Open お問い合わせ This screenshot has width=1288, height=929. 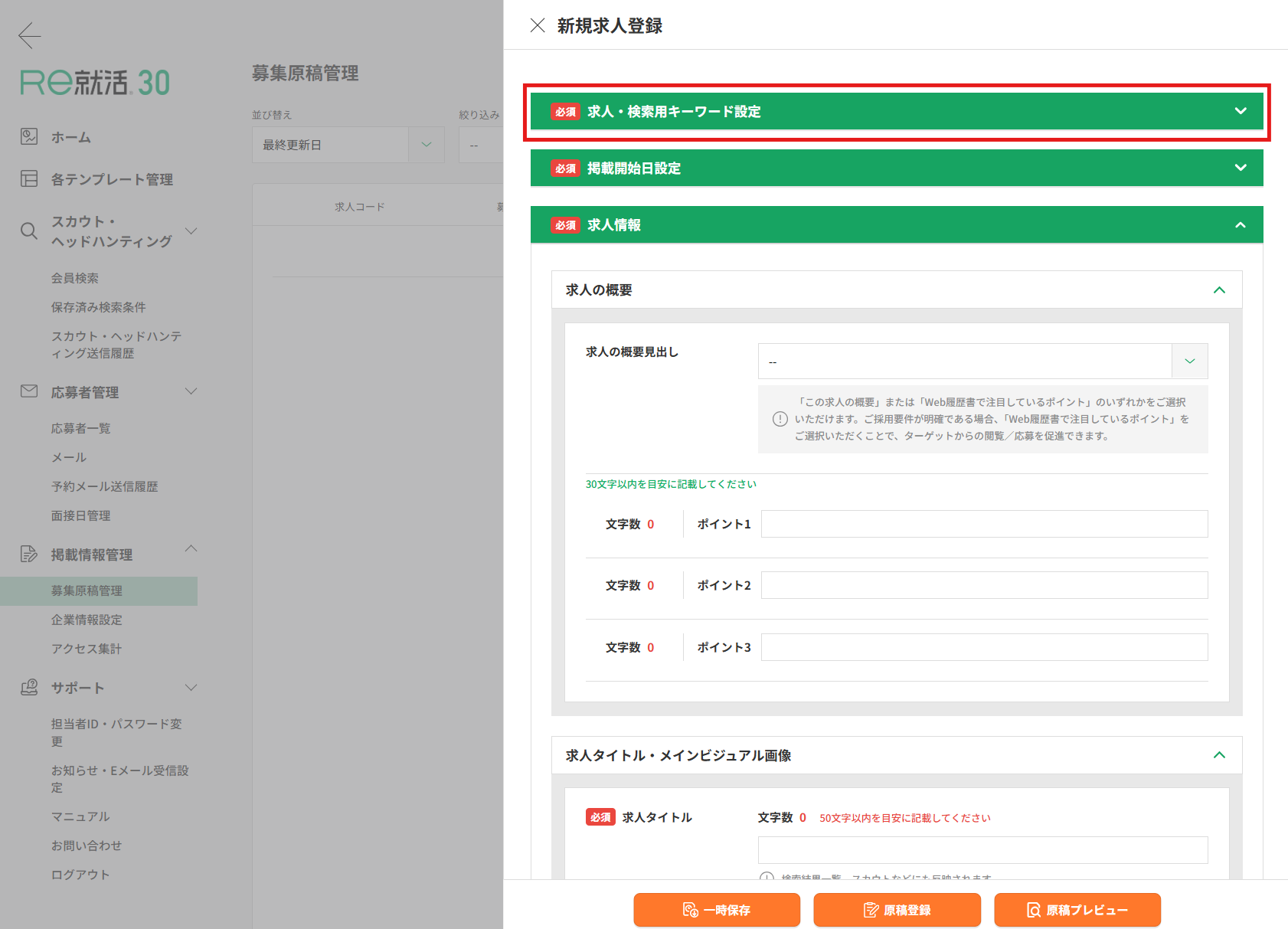coord(87,846)
